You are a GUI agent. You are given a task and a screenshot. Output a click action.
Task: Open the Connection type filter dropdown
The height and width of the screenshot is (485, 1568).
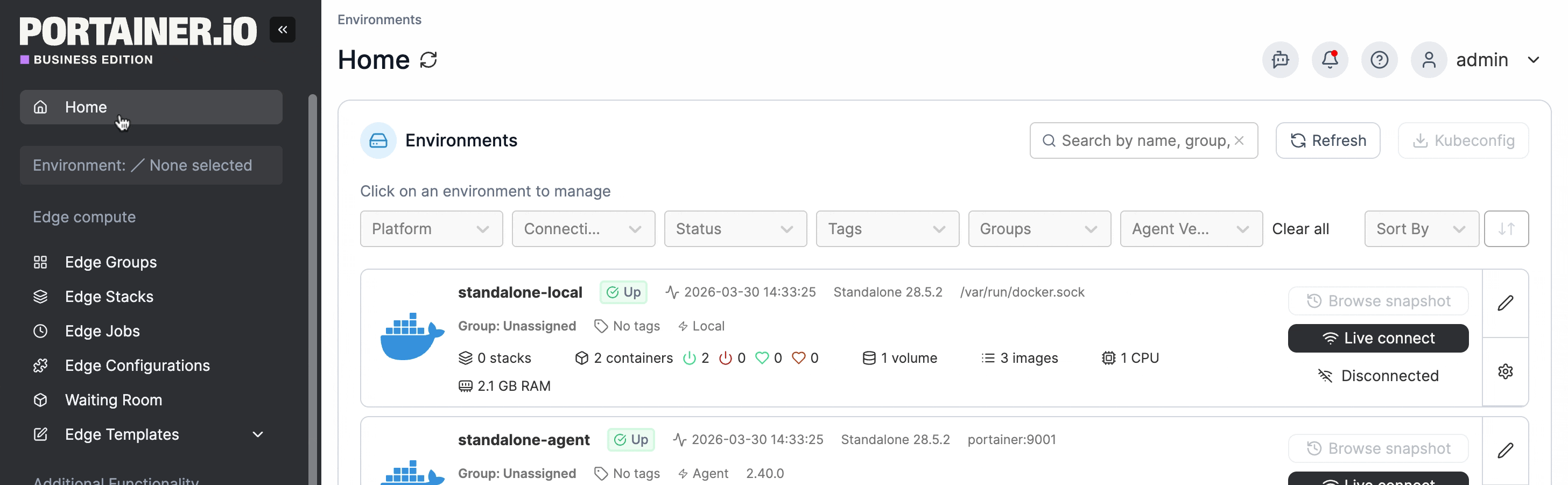583,229
